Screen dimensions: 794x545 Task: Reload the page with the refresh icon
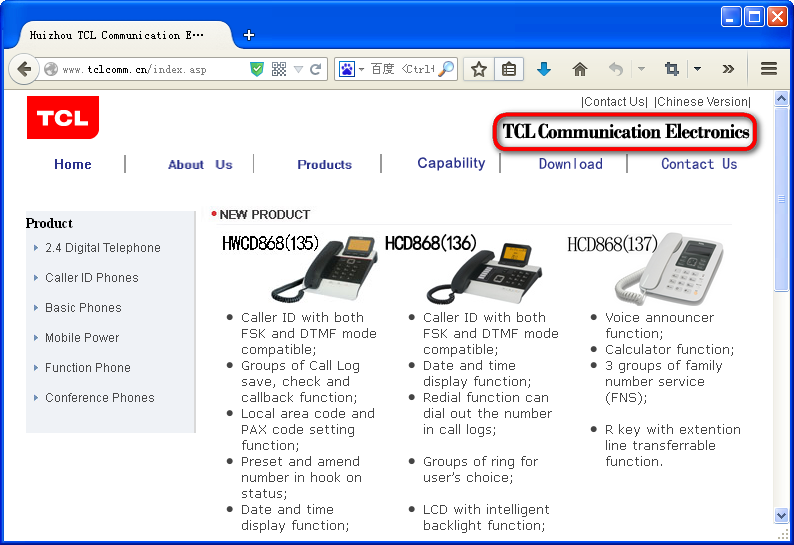click(315, 69)
